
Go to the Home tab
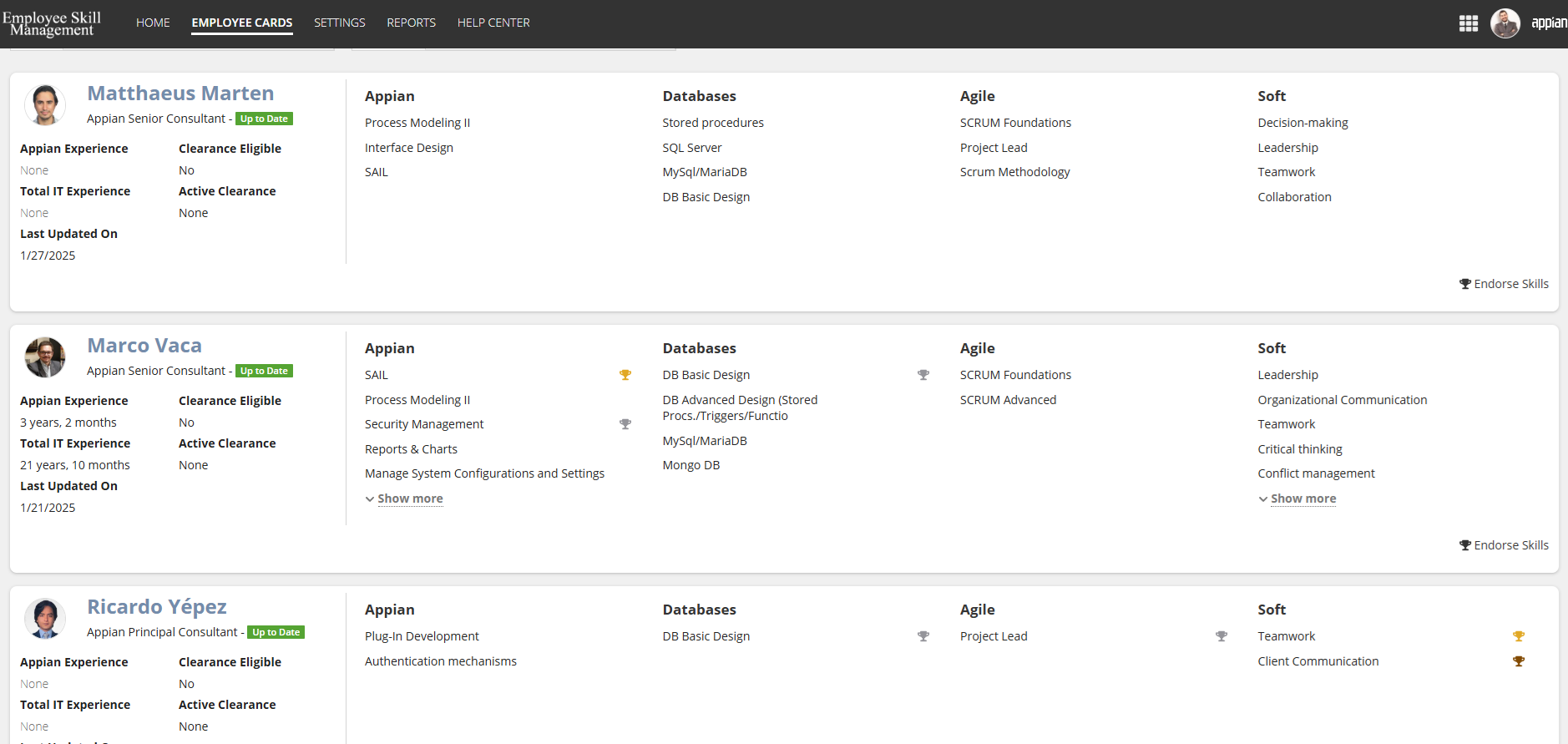153,23
